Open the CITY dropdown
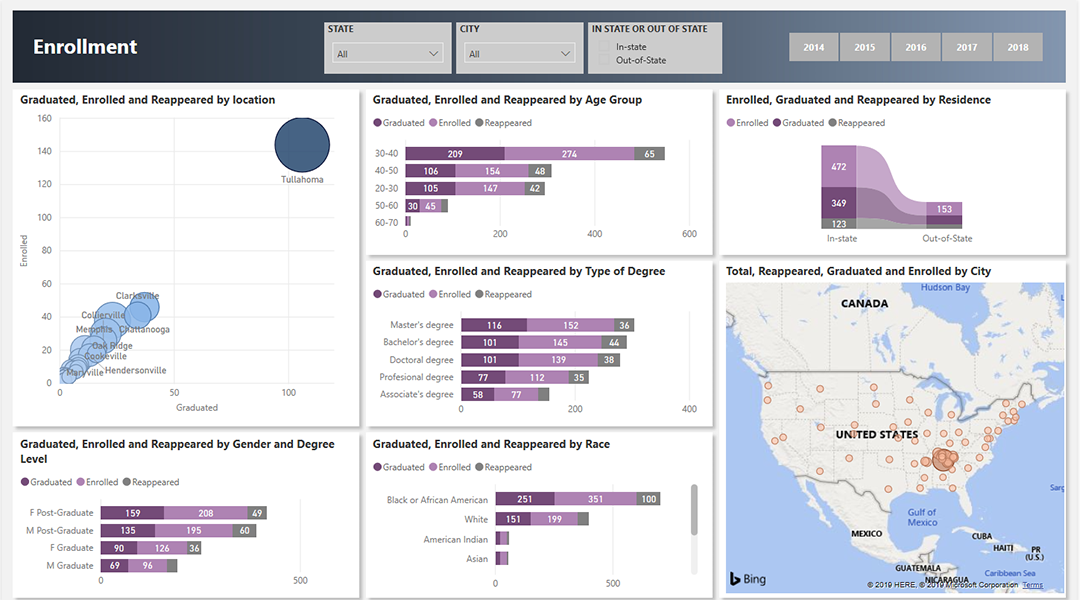The width and height of the screenshot is (1080, 600). pos(519,54)
